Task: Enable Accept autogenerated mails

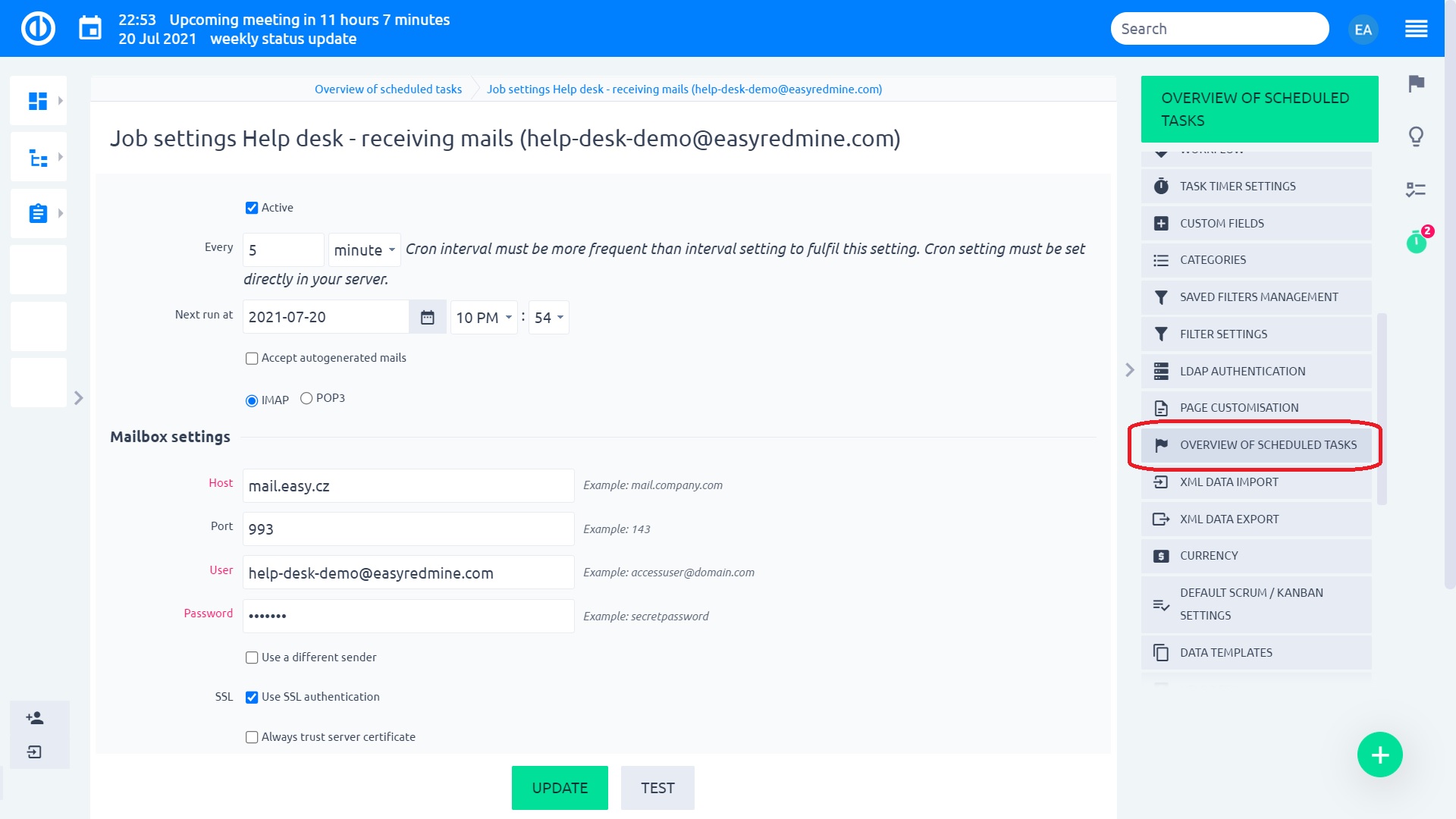Action: 252,359
